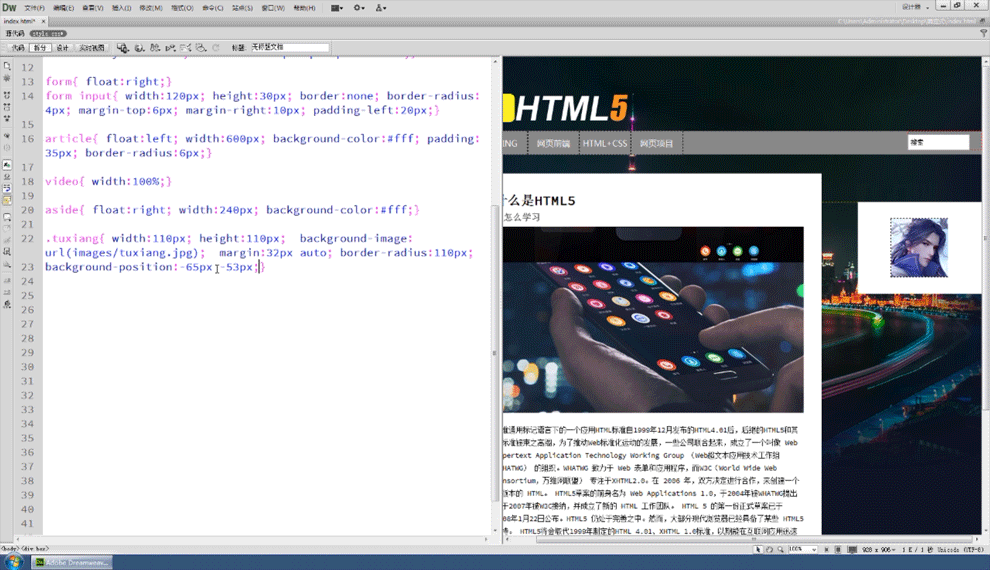The height and width of the screenshot is (570, 990).
Task: Click the expand all icon in coding toolbar
Action: (7, 119)
